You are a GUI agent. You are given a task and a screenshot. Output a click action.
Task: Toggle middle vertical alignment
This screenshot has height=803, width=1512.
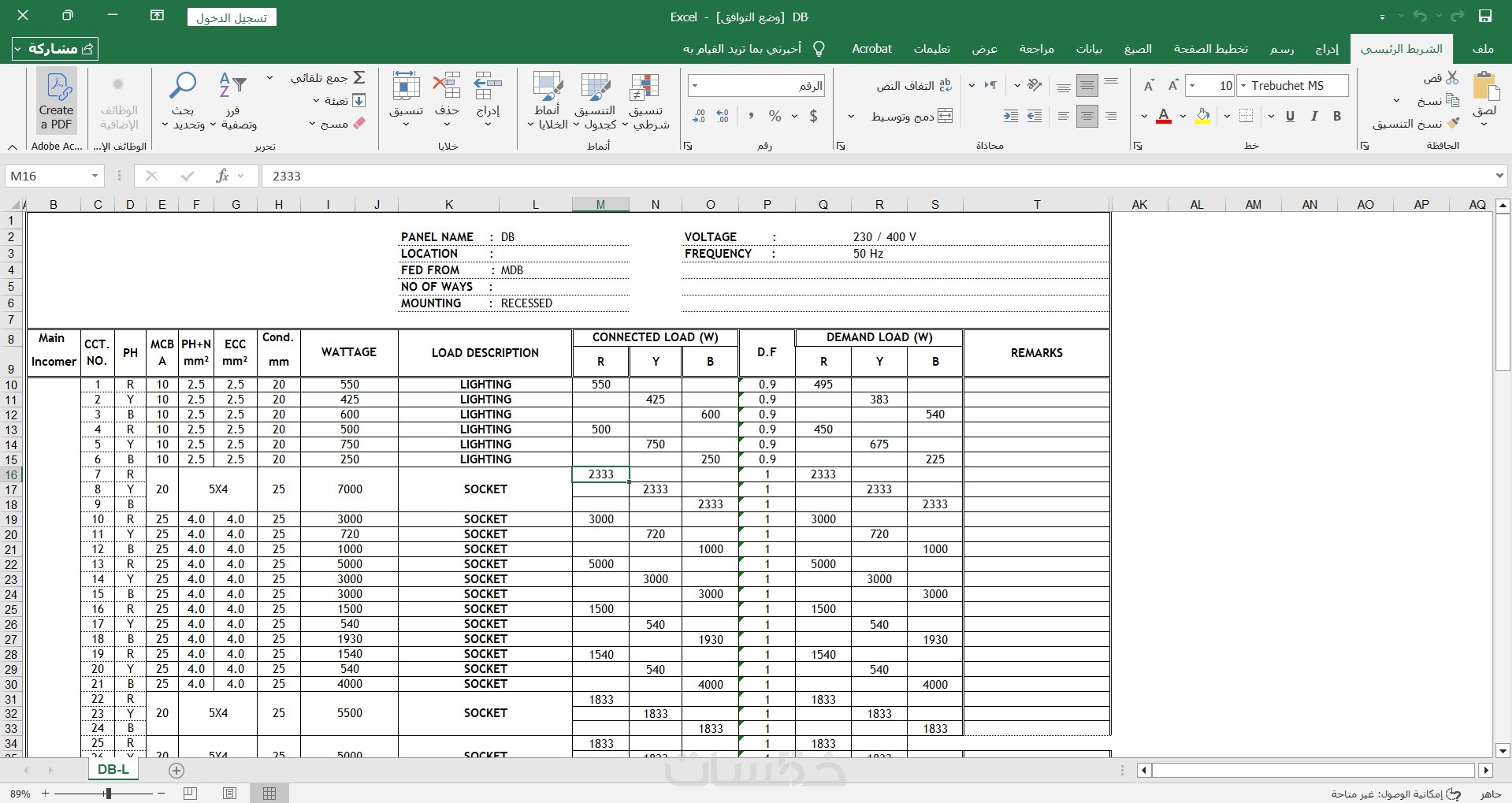pyautogui.click(x=1087, y=85)
